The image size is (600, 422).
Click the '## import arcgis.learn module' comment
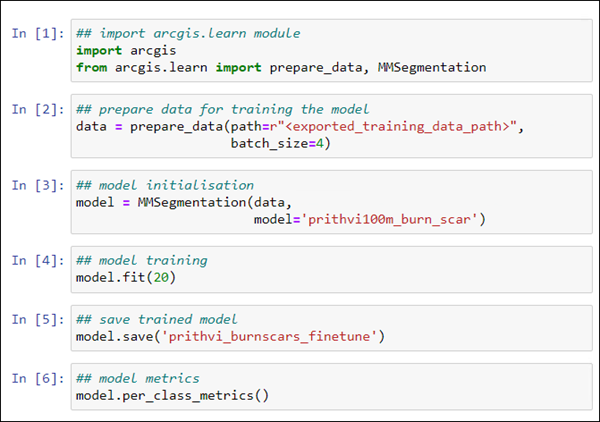(x=188, y=34)
